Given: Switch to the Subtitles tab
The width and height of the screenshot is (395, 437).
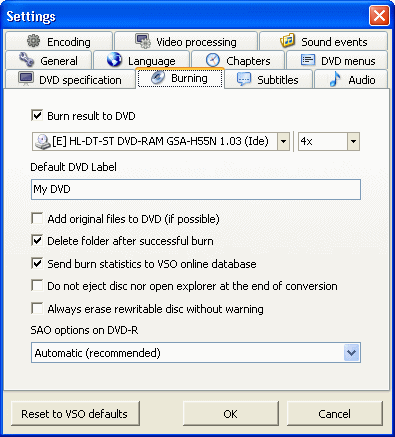Looking at the screenshot, I should coord(269,79).
